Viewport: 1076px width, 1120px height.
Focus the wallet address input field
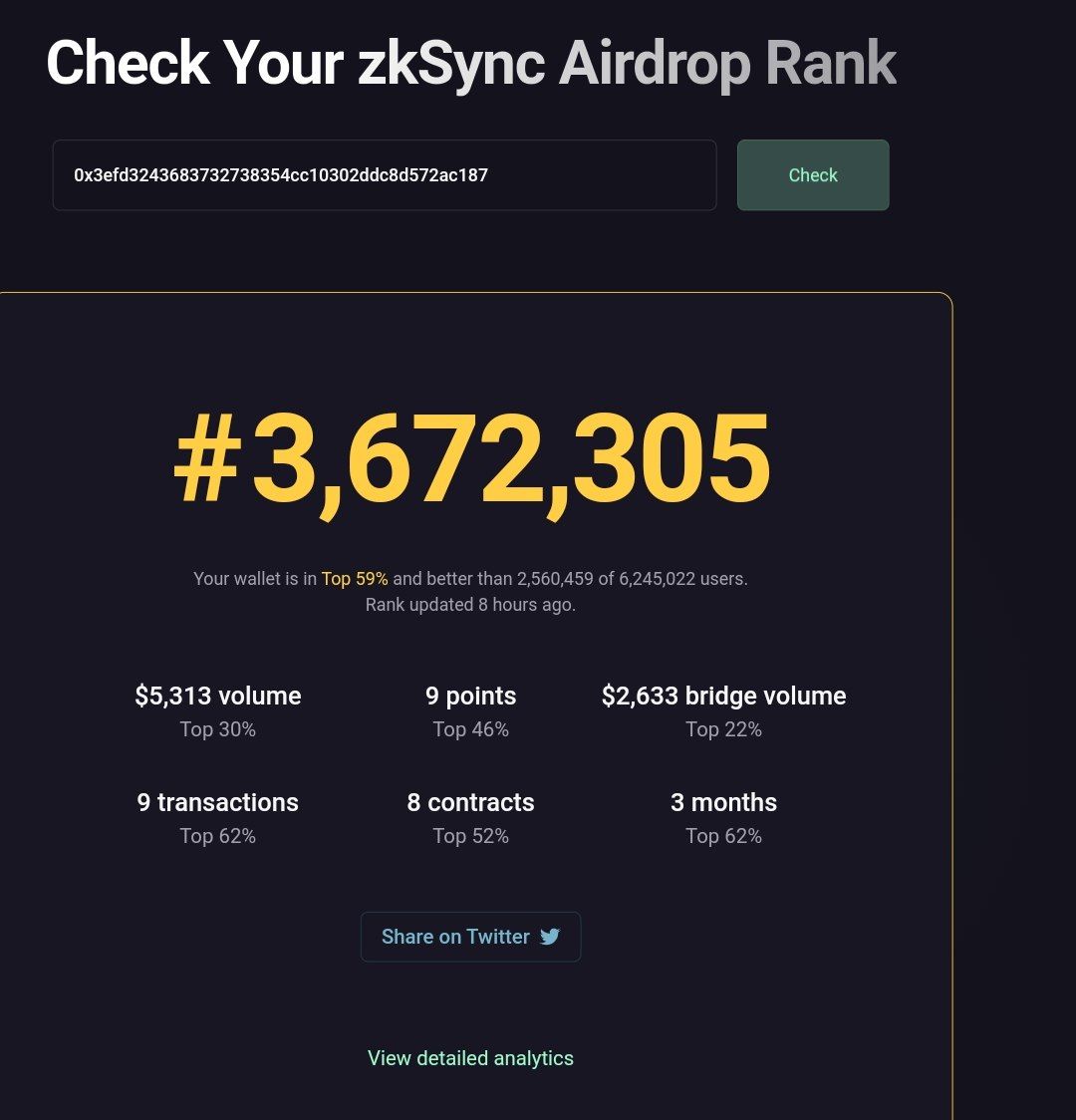(x=385, y=175)
